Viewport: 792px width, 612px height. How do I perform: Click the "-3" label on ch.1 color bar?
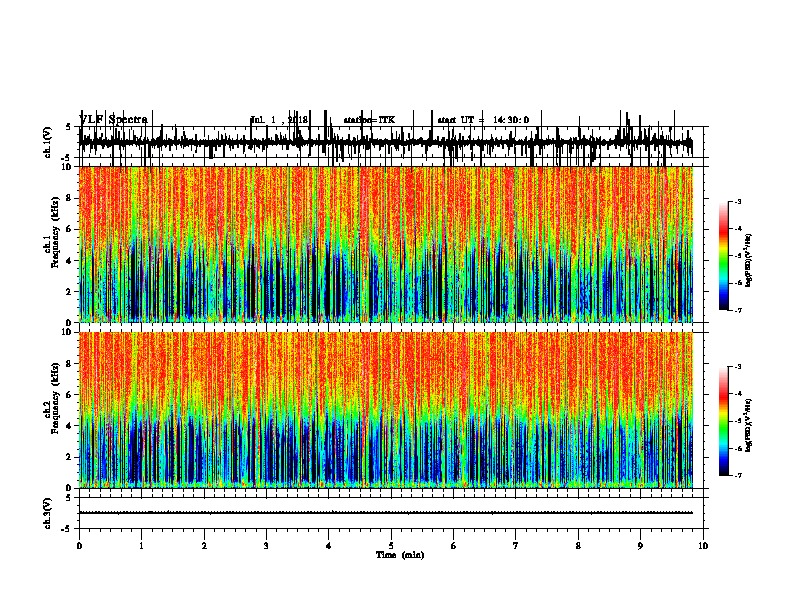tap(738, 202)
